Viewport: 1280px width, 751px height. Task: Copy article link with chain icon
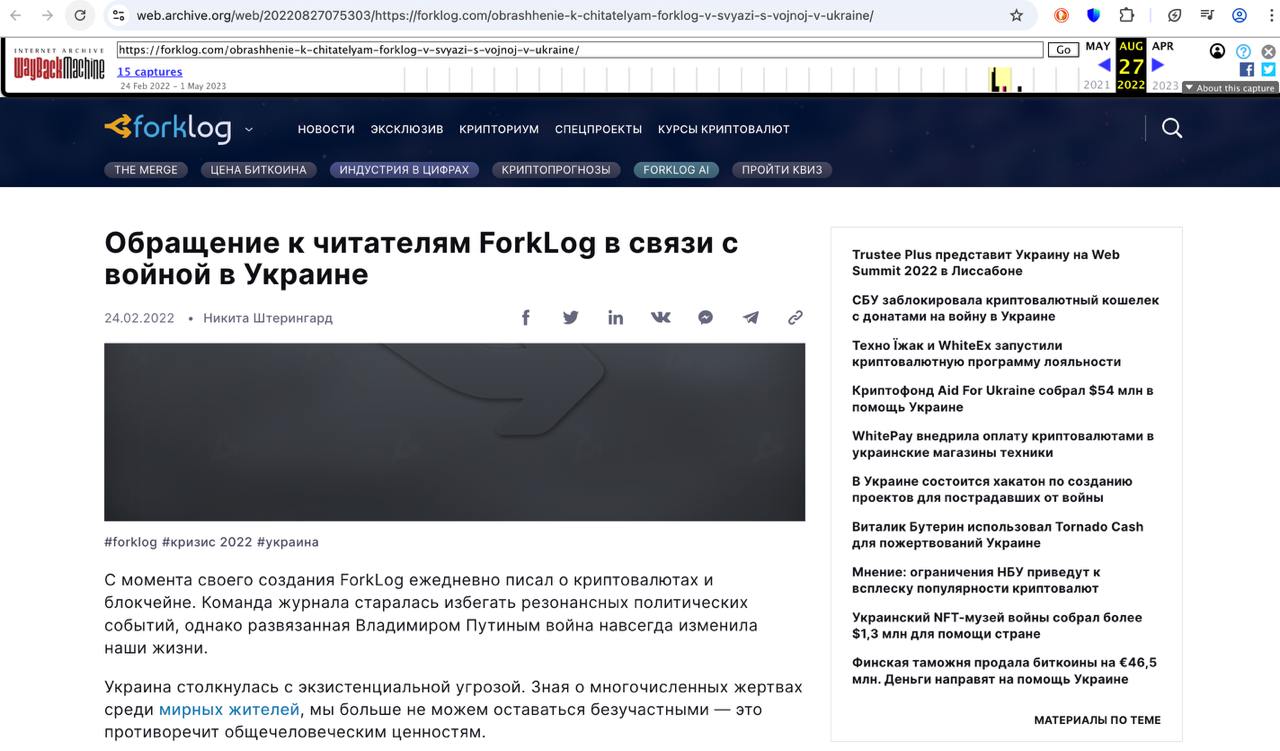point(795,317)
